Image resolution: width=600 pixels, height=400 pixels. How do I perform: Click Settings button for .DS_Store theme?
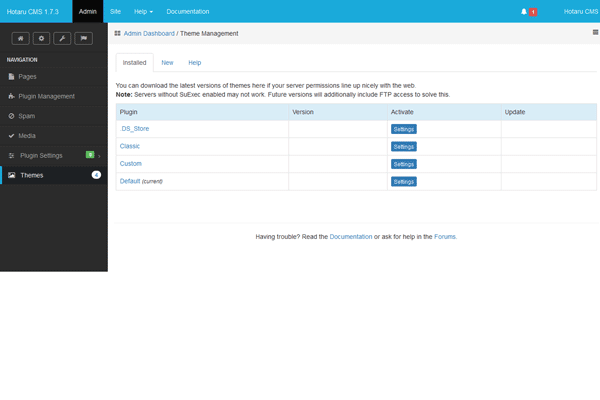point(404,129)
